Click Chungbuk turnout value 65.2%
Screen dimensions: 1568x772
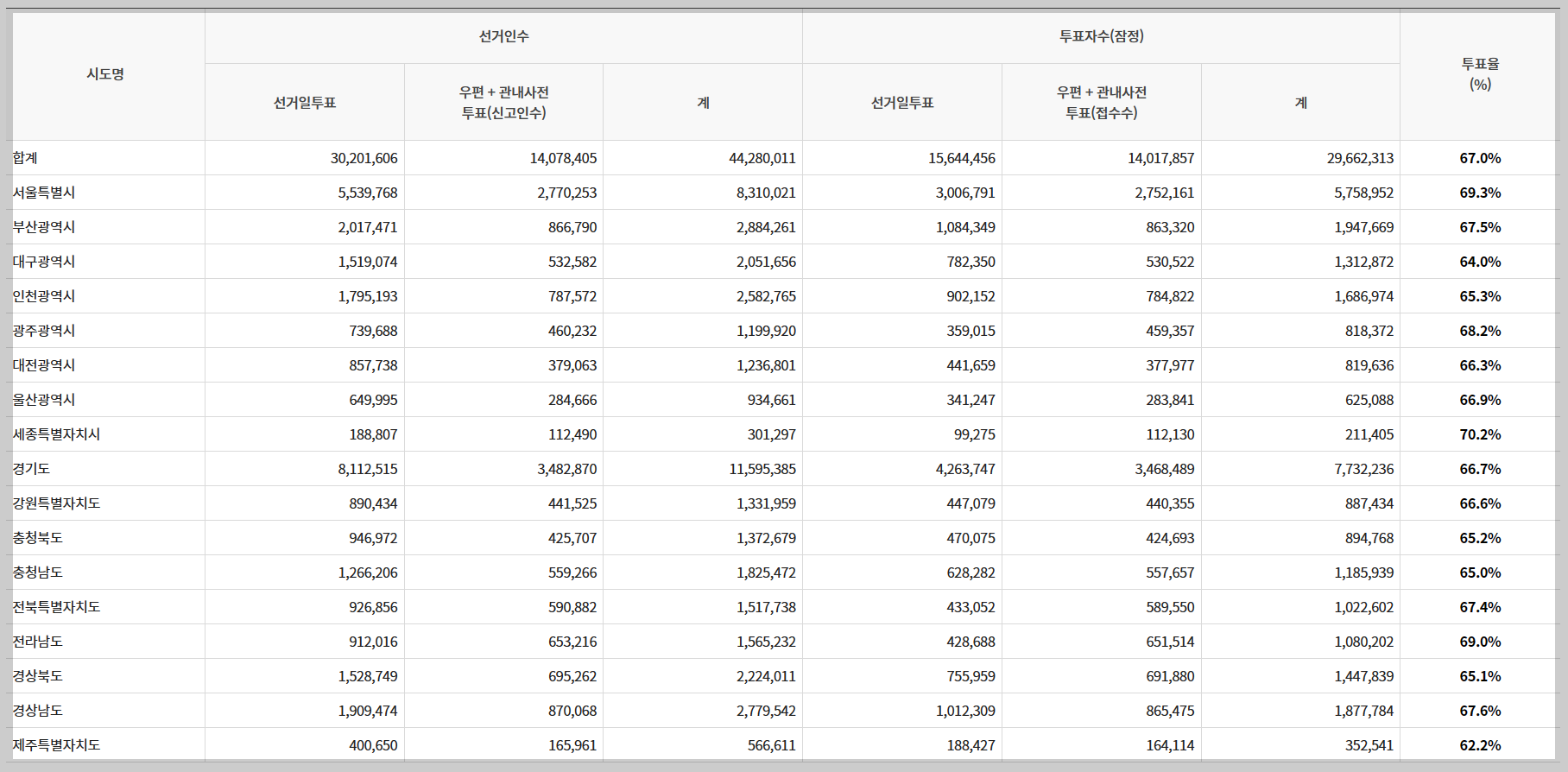(1480, 538)
